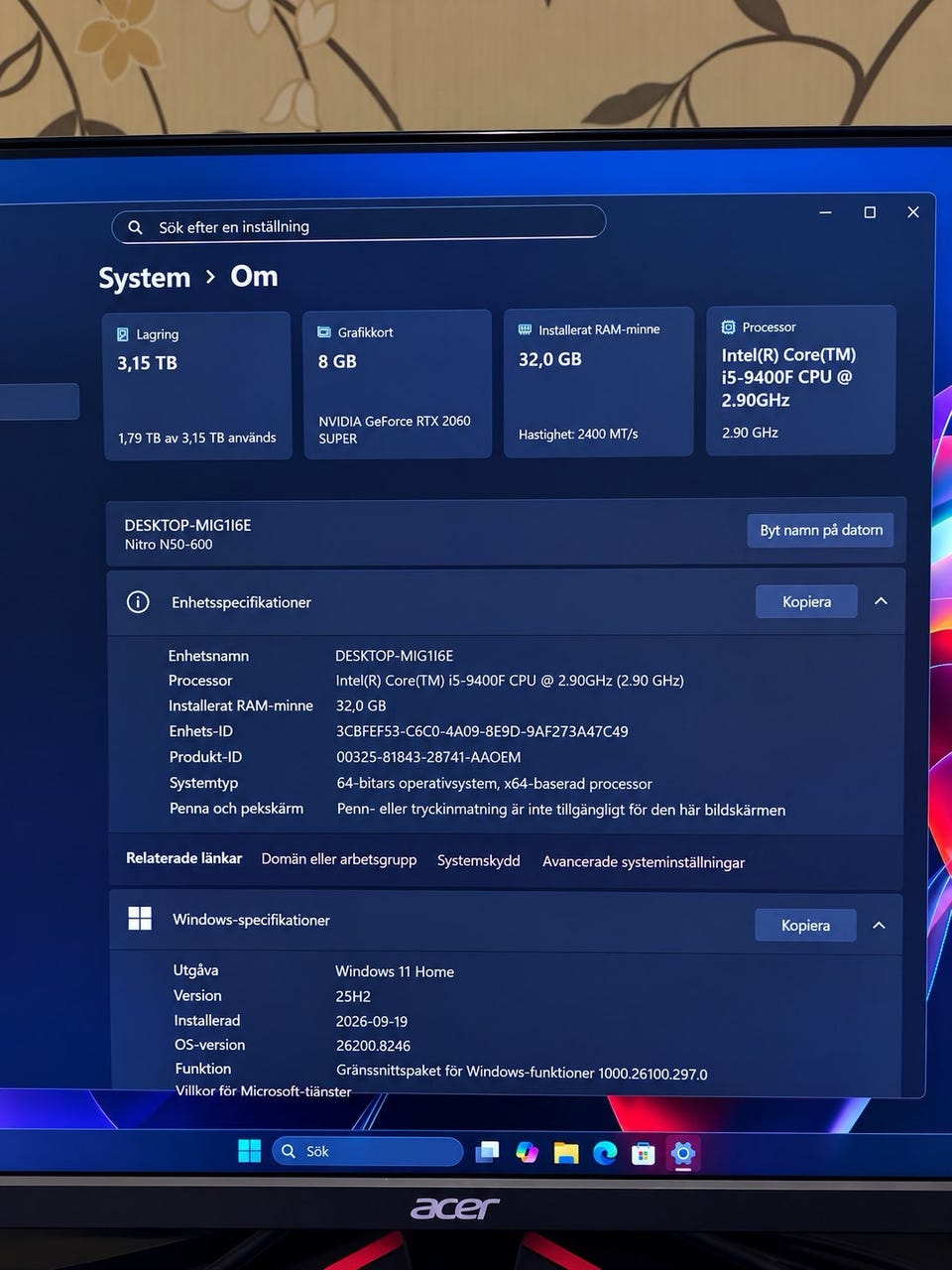952x1270 pixels.
Task: Minimize the Settings window
Action: [x=825, y=212]
